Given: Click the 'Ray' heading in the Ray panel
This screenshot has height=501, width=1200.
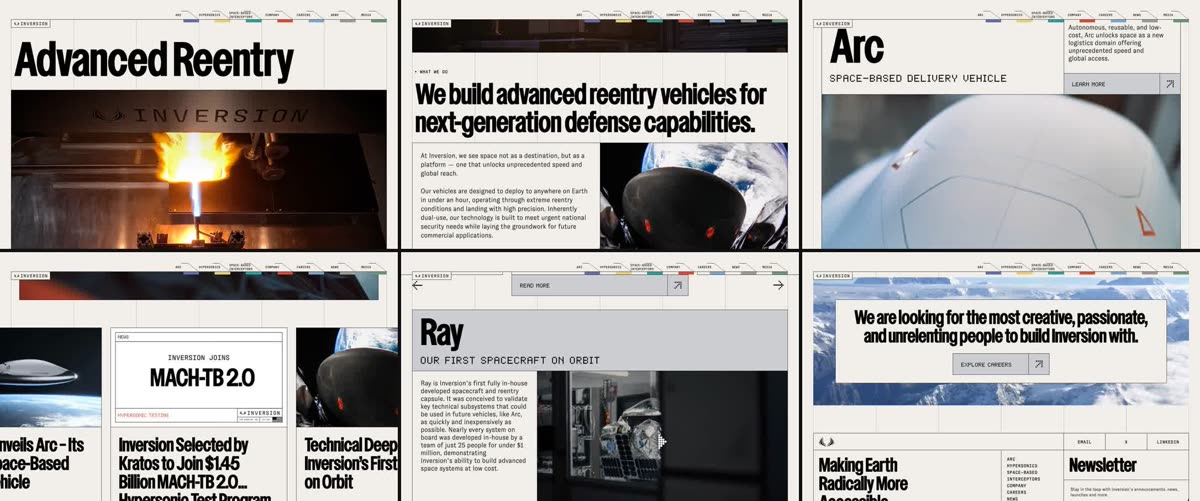Looking at the screenshot, I should pyautogui.click(x=441, y=332).
